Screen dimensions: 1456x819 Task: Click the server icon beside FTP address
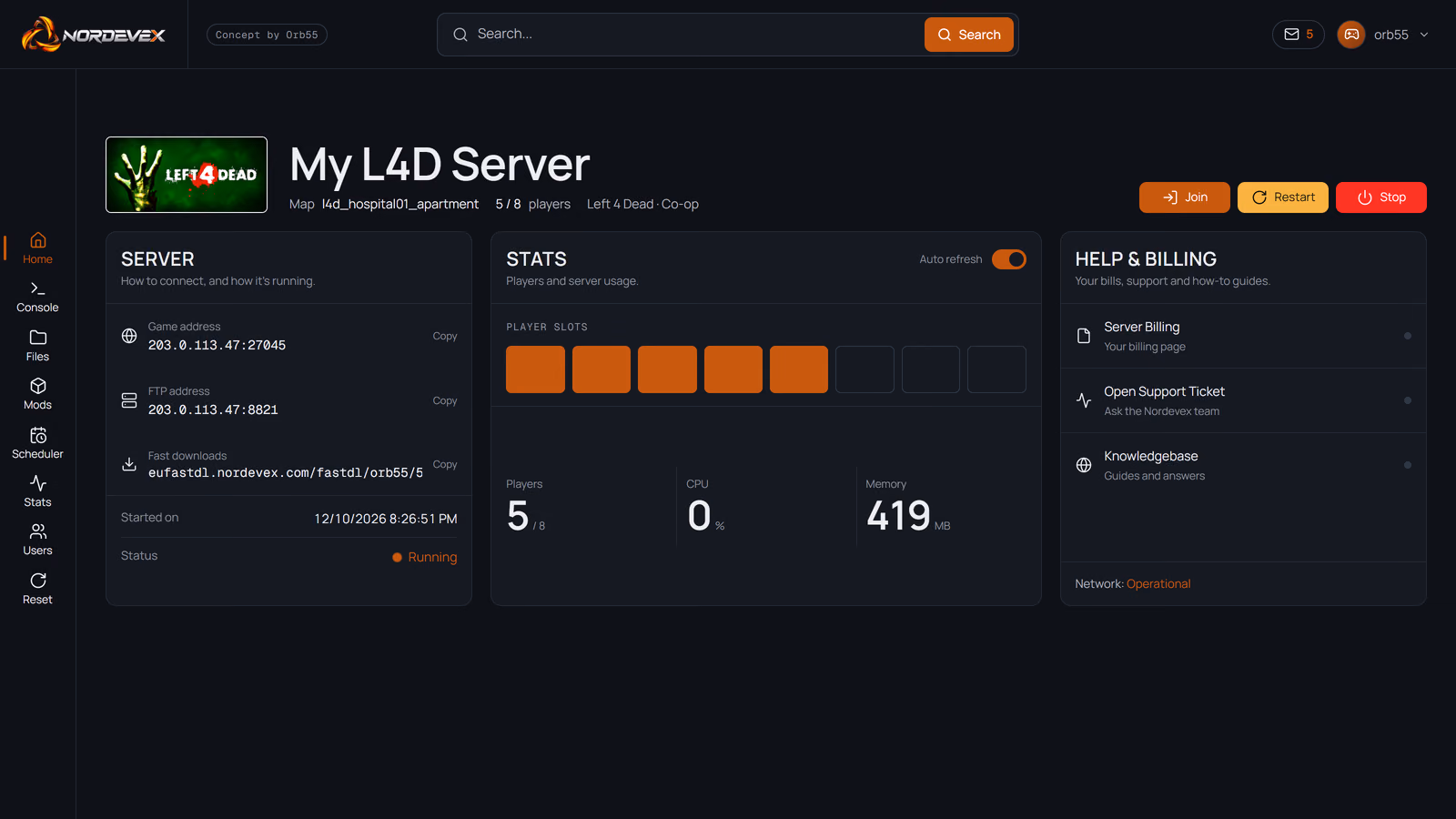tap(129, 400)
